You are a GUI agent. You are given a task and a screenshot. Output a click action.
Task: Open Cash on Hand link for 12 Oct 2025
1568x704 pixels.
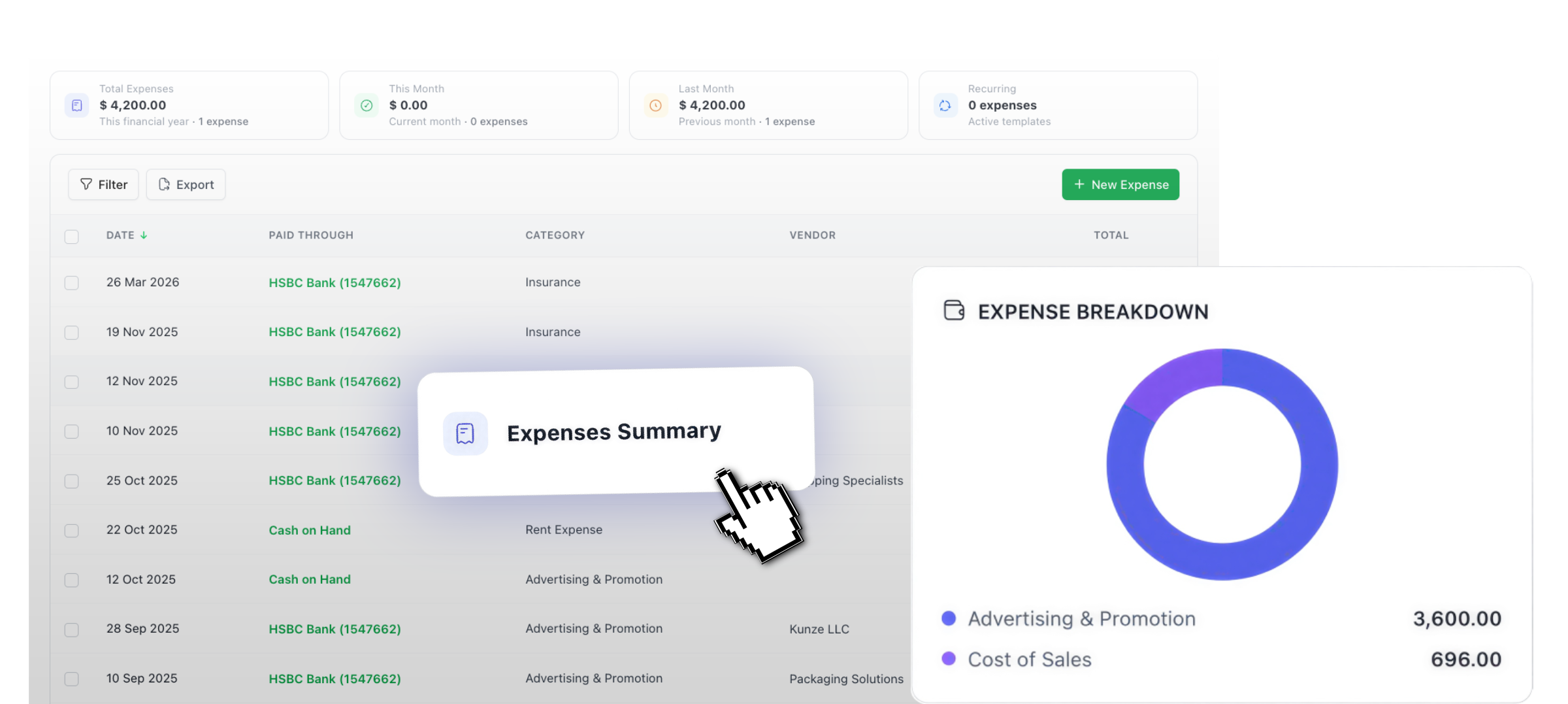(310, 580)
